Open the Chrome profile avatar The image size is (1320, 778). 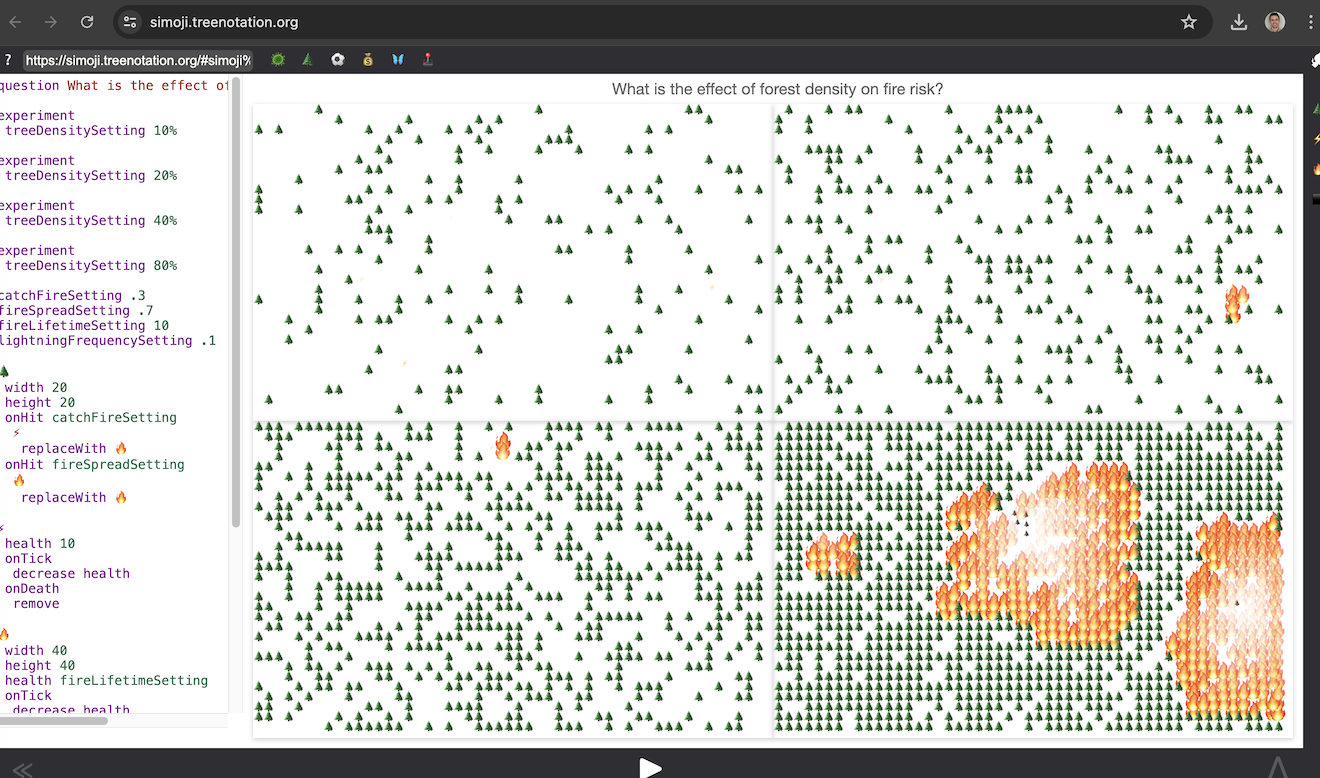click(x=1275, y=22)
